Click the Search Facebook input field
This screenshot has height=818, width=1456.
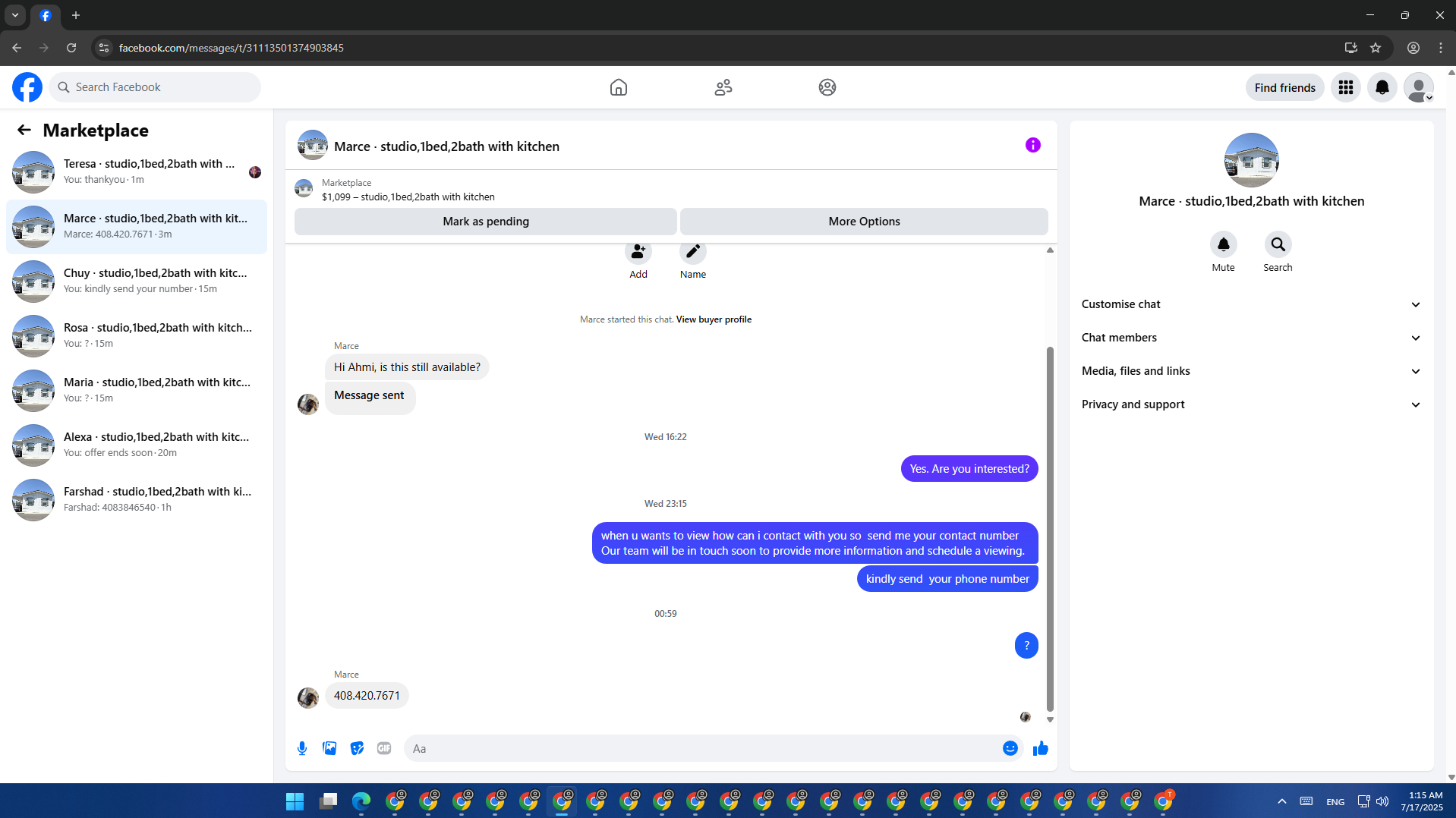155,87
